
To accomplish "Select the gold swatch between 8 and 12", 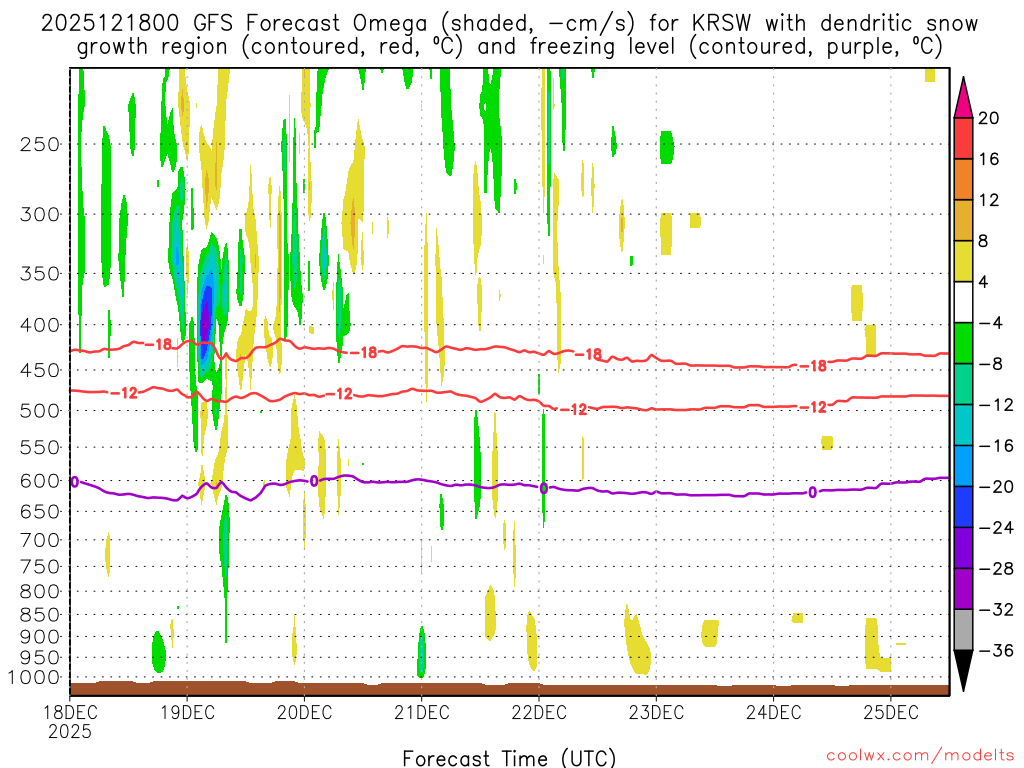I will pyautogui.click(x=963, y=220).
